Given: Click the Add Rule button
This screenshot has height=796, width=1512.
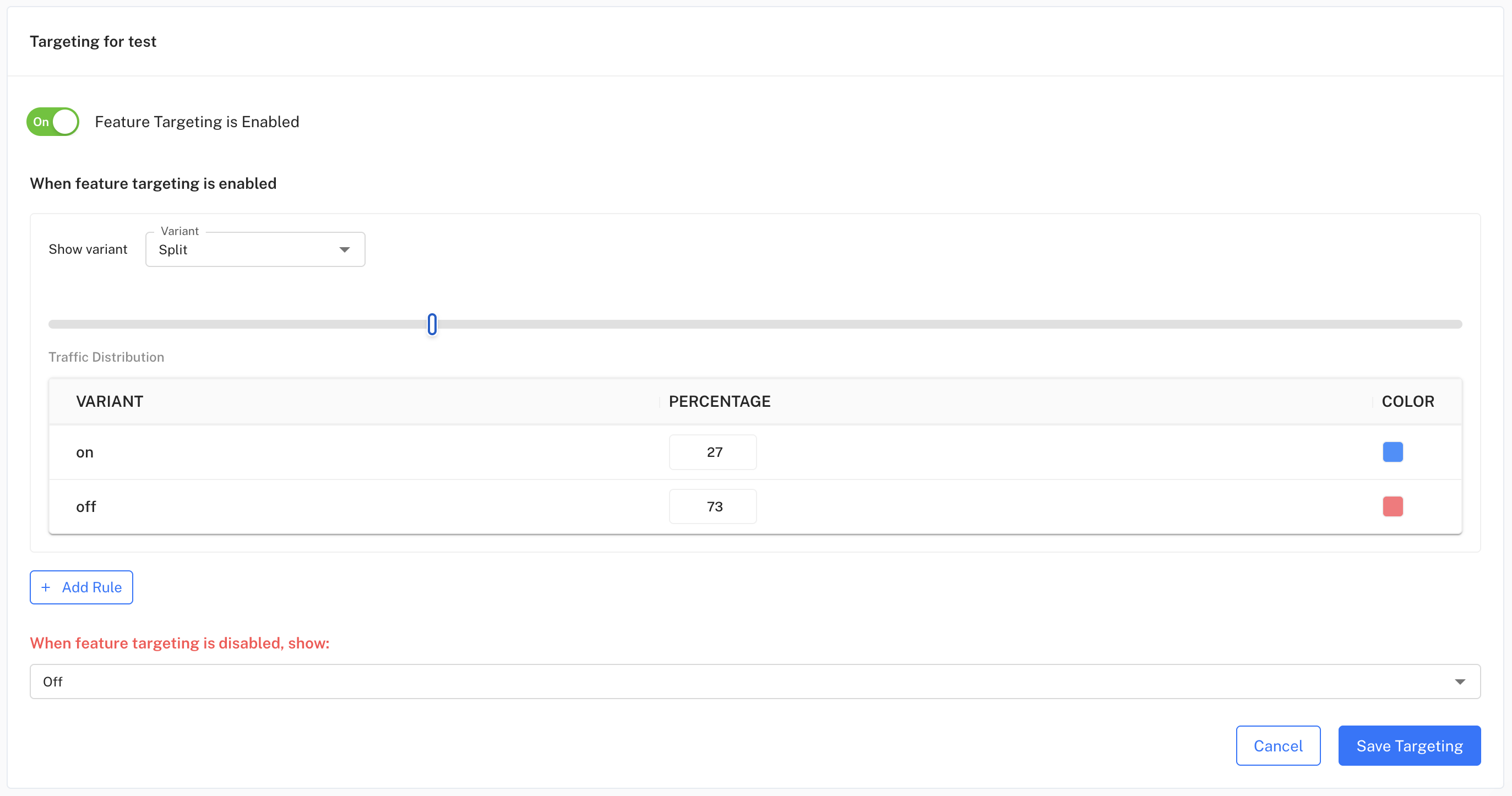Looking at the screenshot, I should point(81,587).
